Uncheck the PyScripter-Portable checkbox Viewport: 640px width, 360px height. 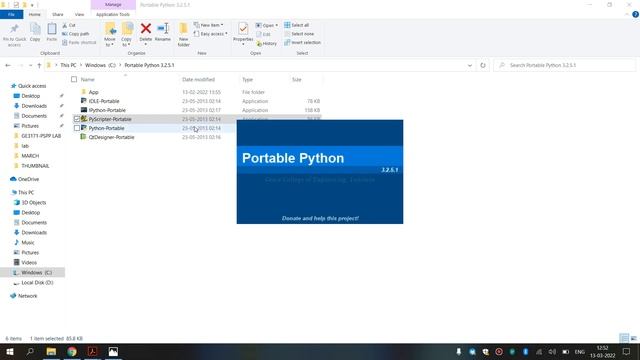tap(77, 119)
